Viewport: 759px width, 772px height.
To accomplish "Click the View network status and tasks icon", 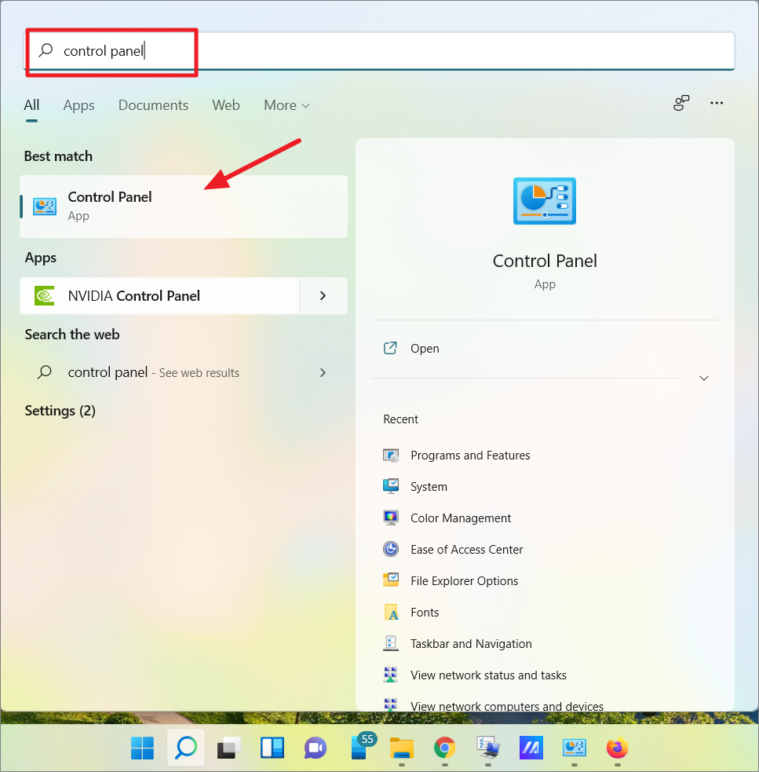I will click(391, 675).
